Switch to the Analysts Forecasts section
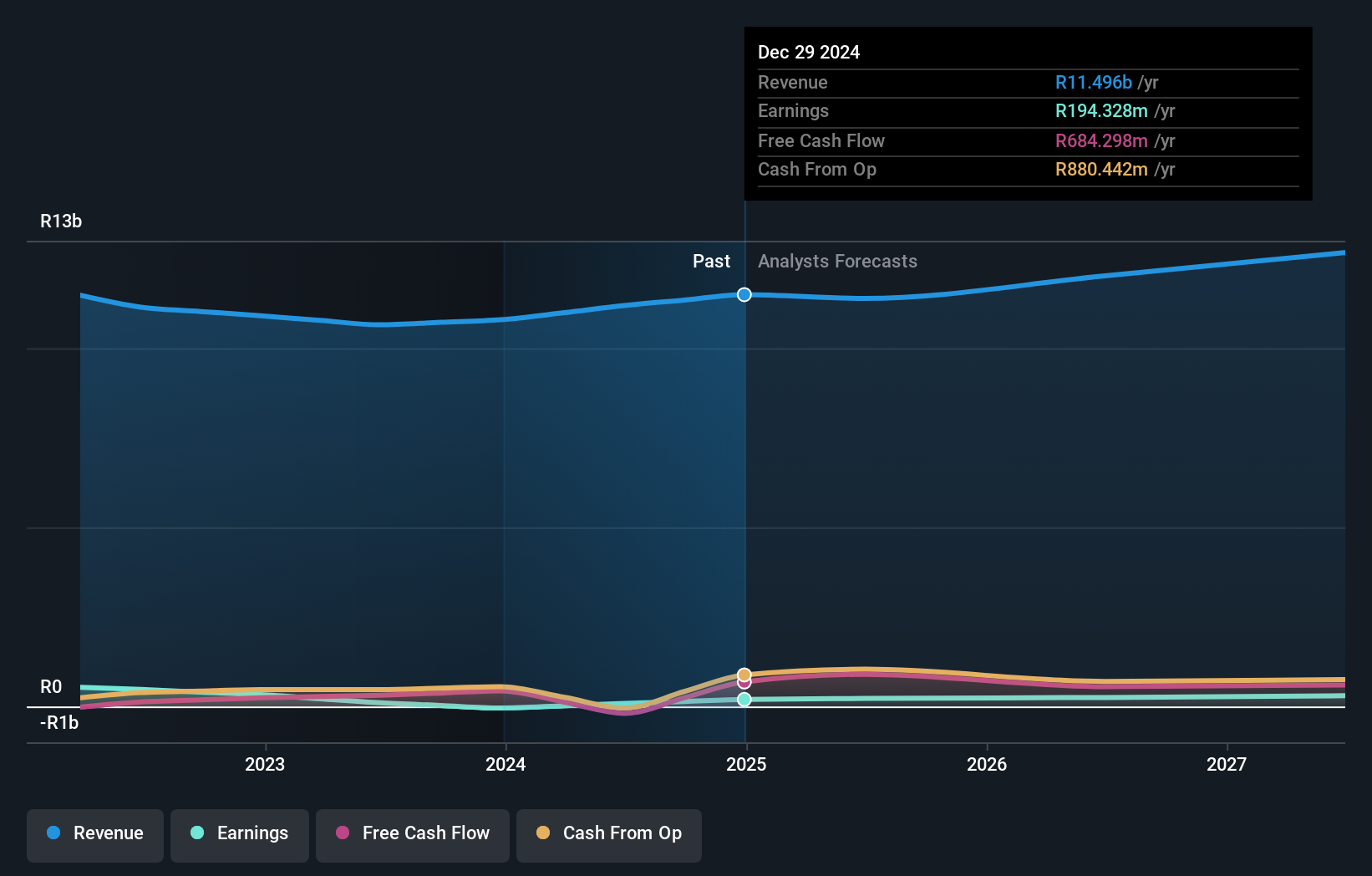This screenshot has height=876, width=1372. tap(837, 261)
